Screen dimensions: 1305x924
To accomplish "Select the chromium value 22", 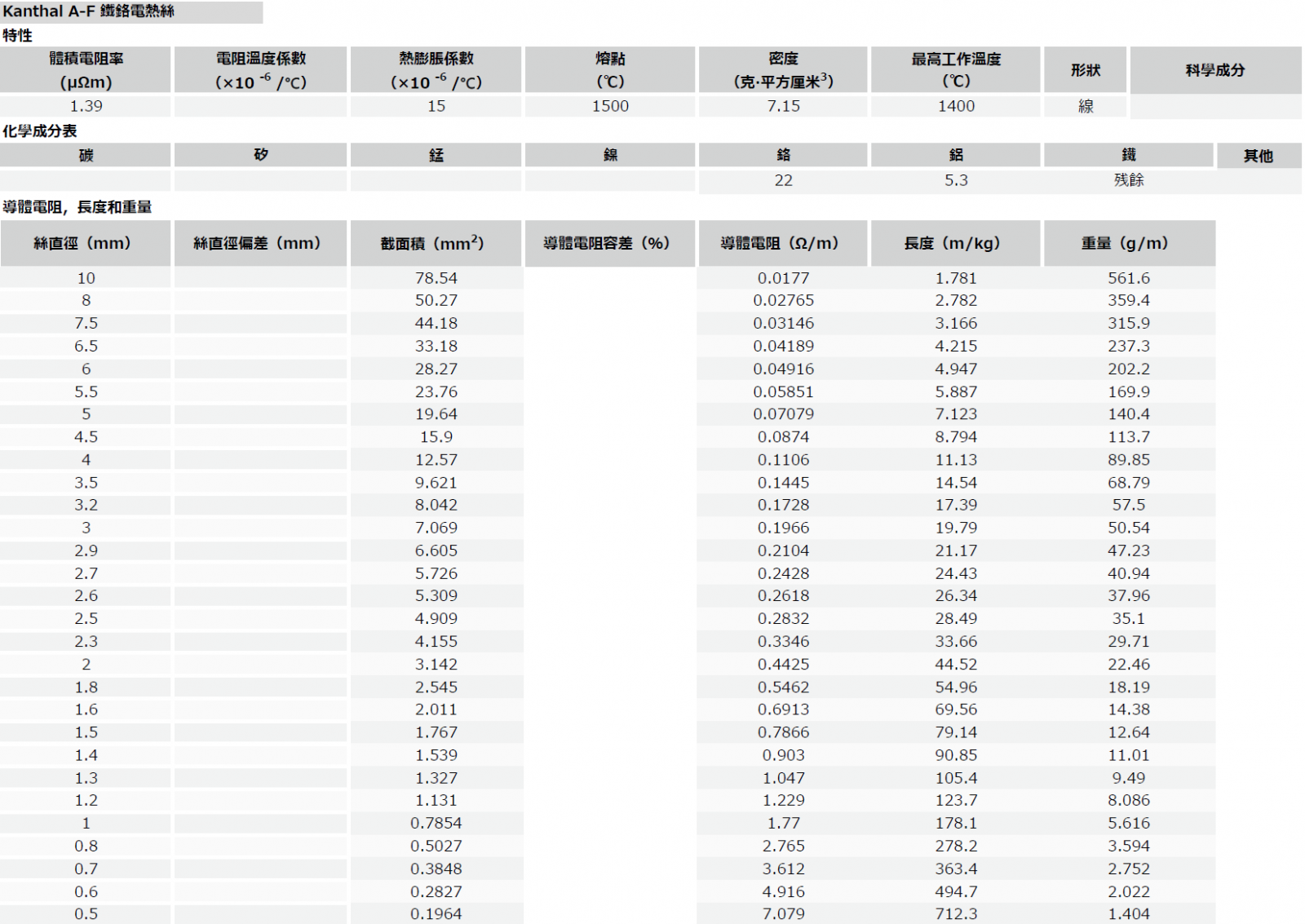I will pos(783,180).
